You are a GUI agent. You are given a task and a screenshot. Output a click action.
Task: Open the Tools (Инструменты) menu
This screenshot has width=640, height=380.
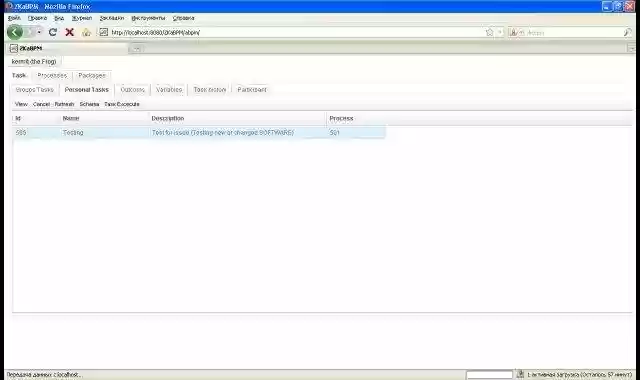click(148, 18)
